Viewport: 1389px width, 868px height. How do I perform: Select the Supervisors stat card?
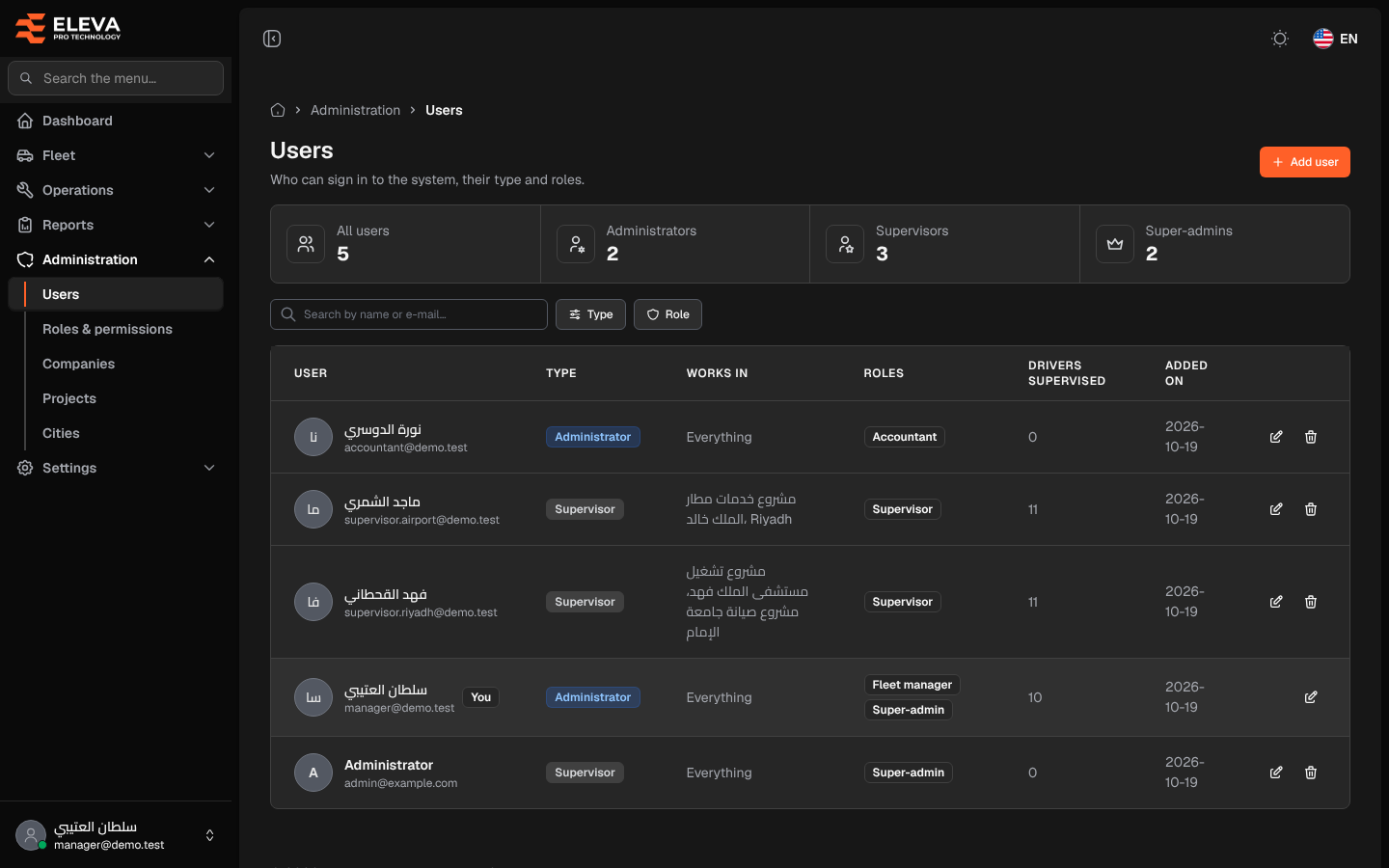click(944, 244)
